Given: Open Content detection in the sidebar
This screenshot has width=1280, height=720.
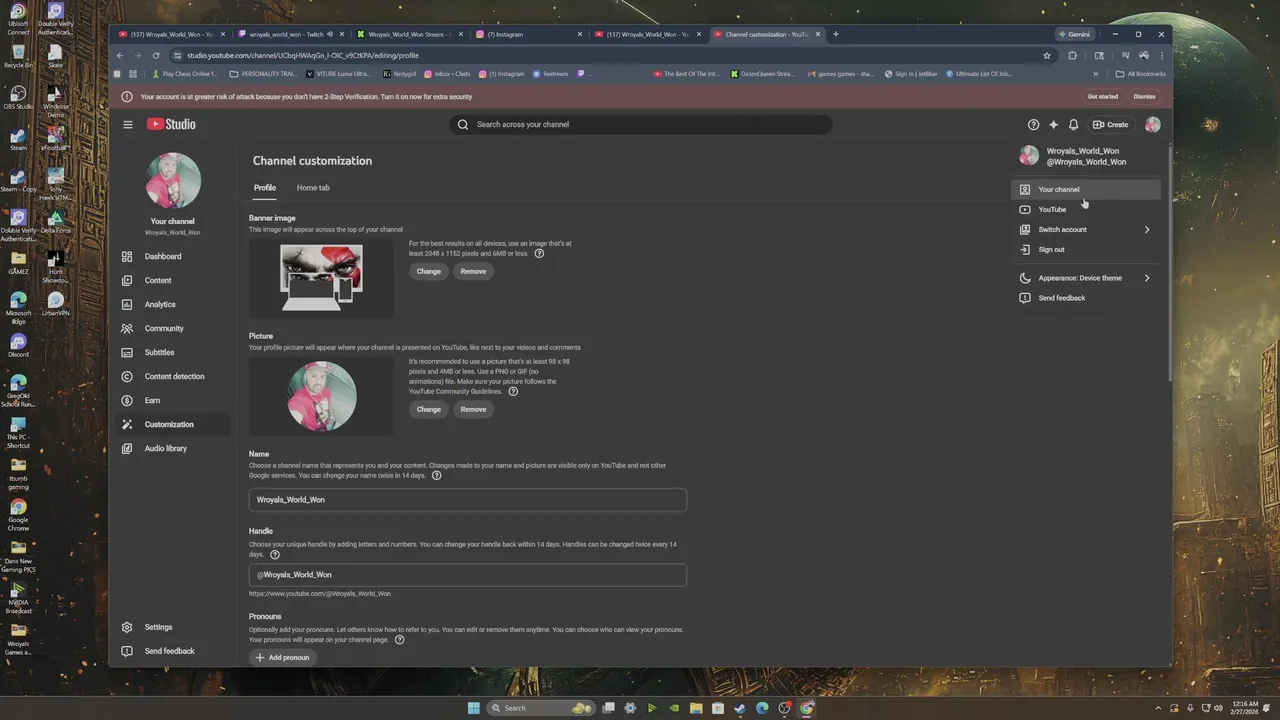Looking at the screenshot, I should point(172,377).
